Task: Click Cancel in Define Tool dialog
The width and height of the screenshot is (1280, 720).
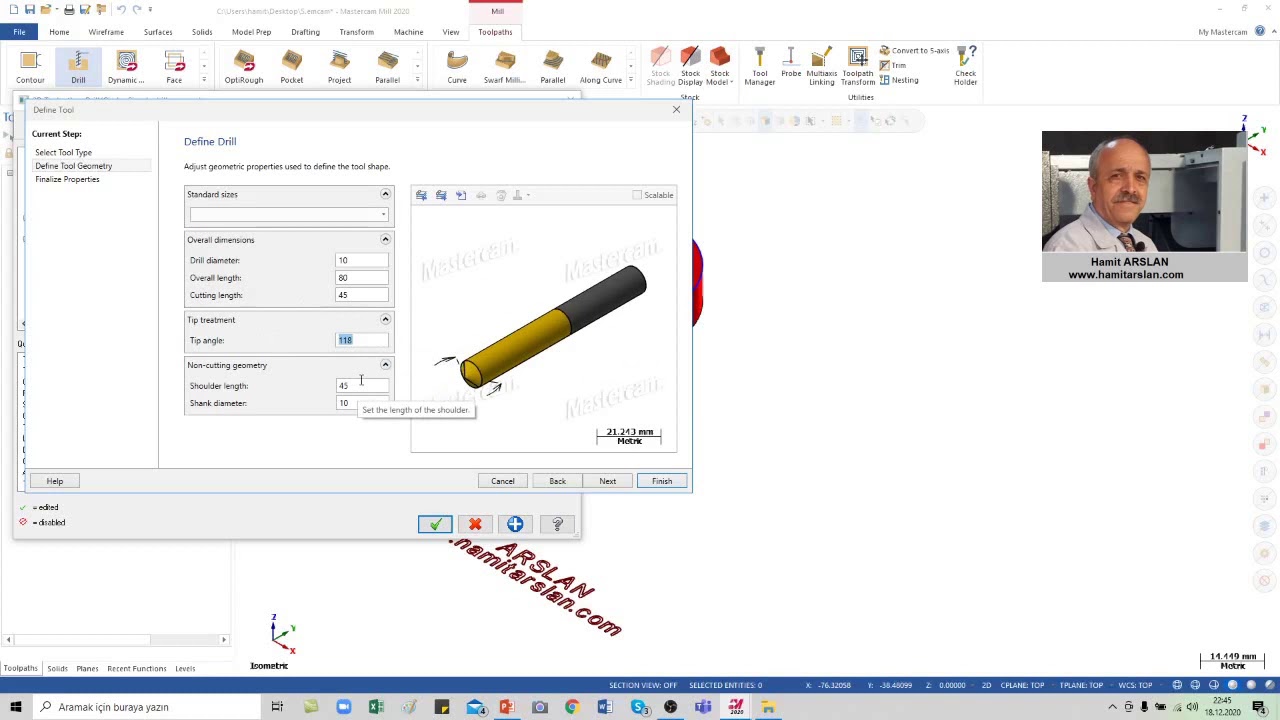Action: click(503, 481)
